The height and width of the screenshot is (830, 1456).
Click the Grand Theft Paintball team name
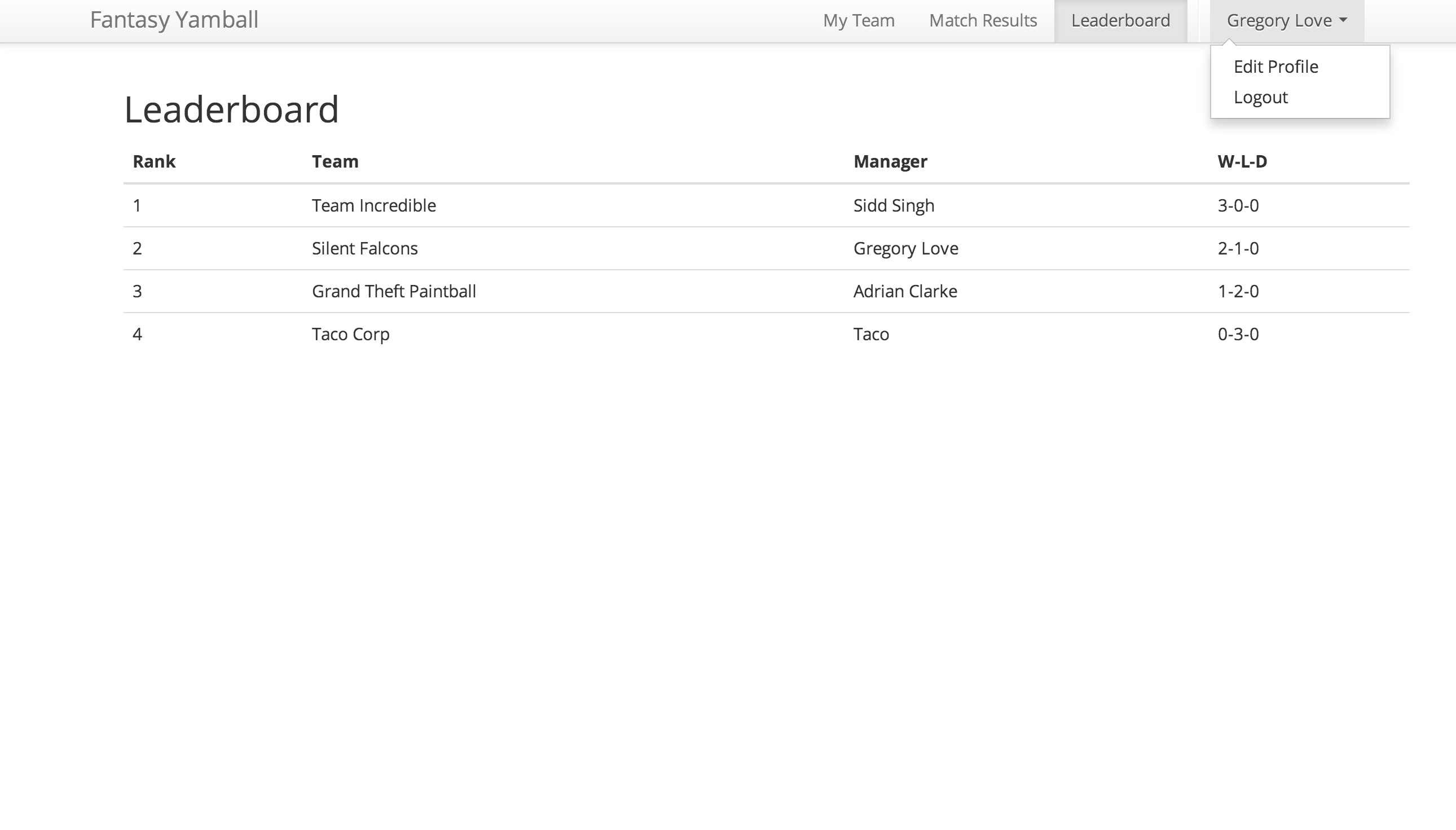point(393,291)
